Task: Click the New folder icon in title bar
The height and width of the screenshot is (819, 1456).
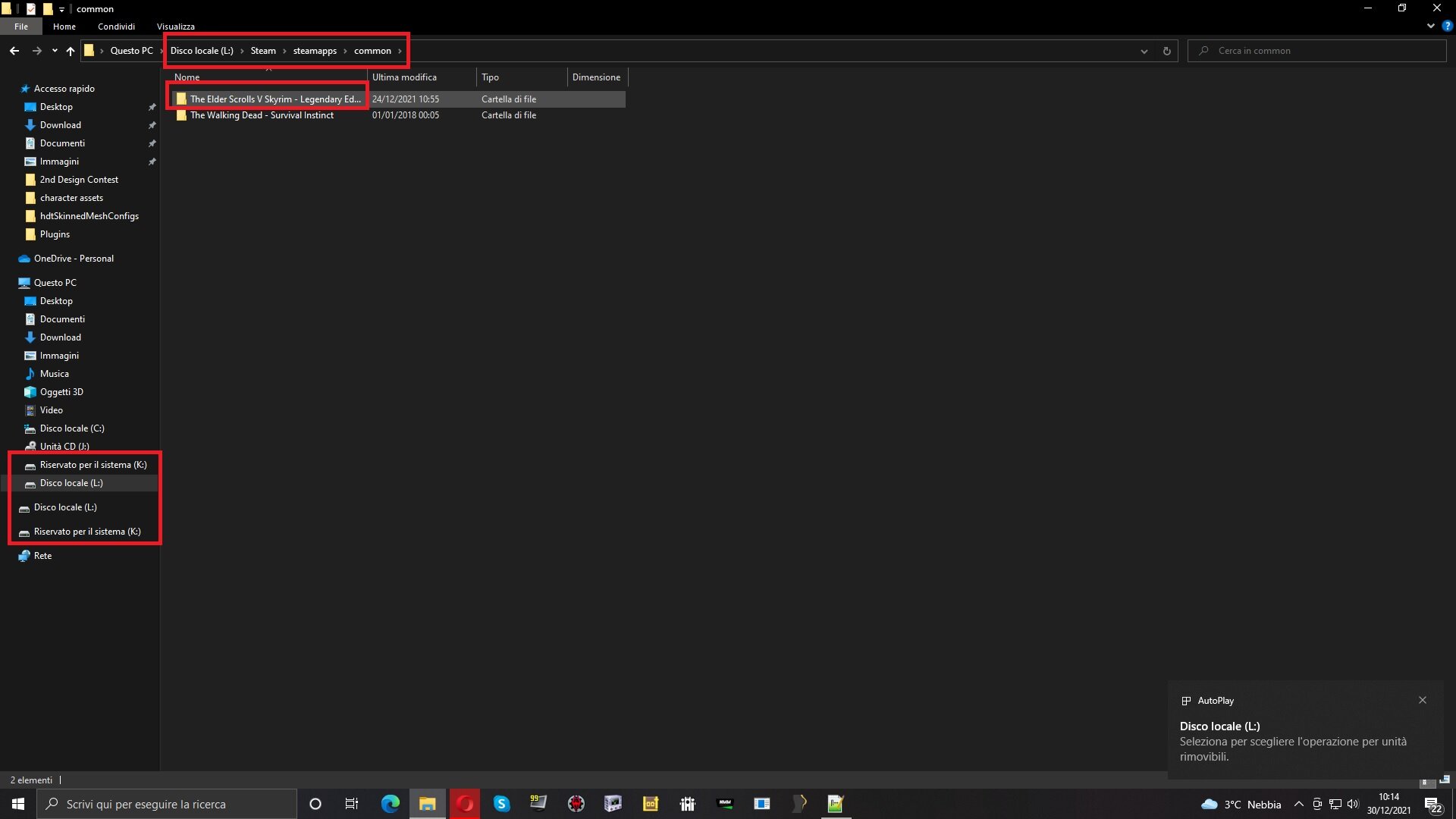Action: coord(47,9)
